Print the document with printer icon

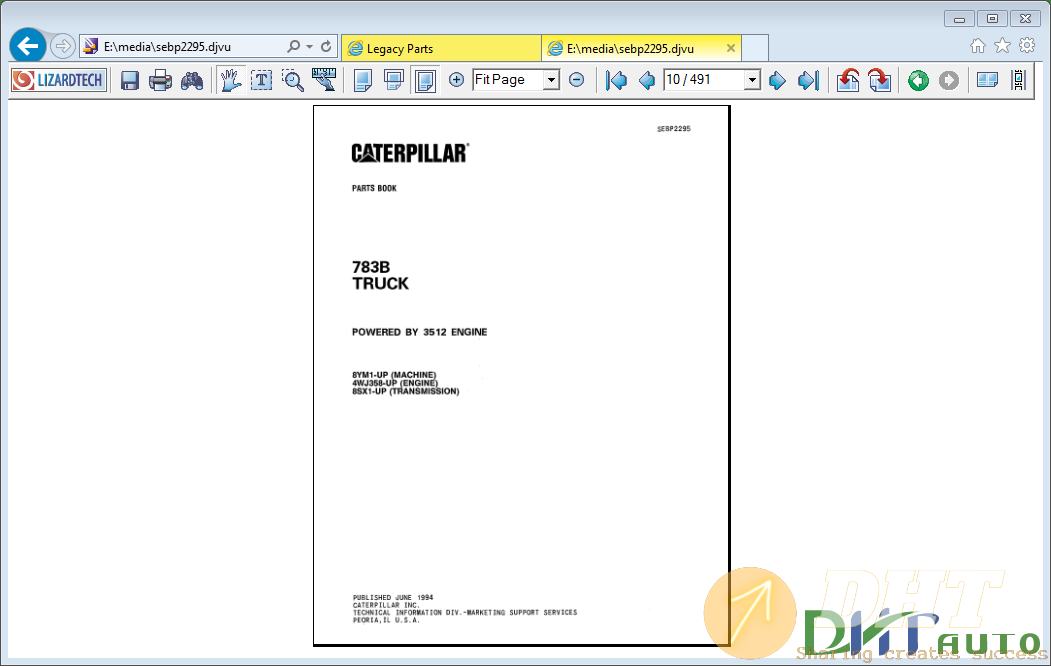tap(160, 81)
